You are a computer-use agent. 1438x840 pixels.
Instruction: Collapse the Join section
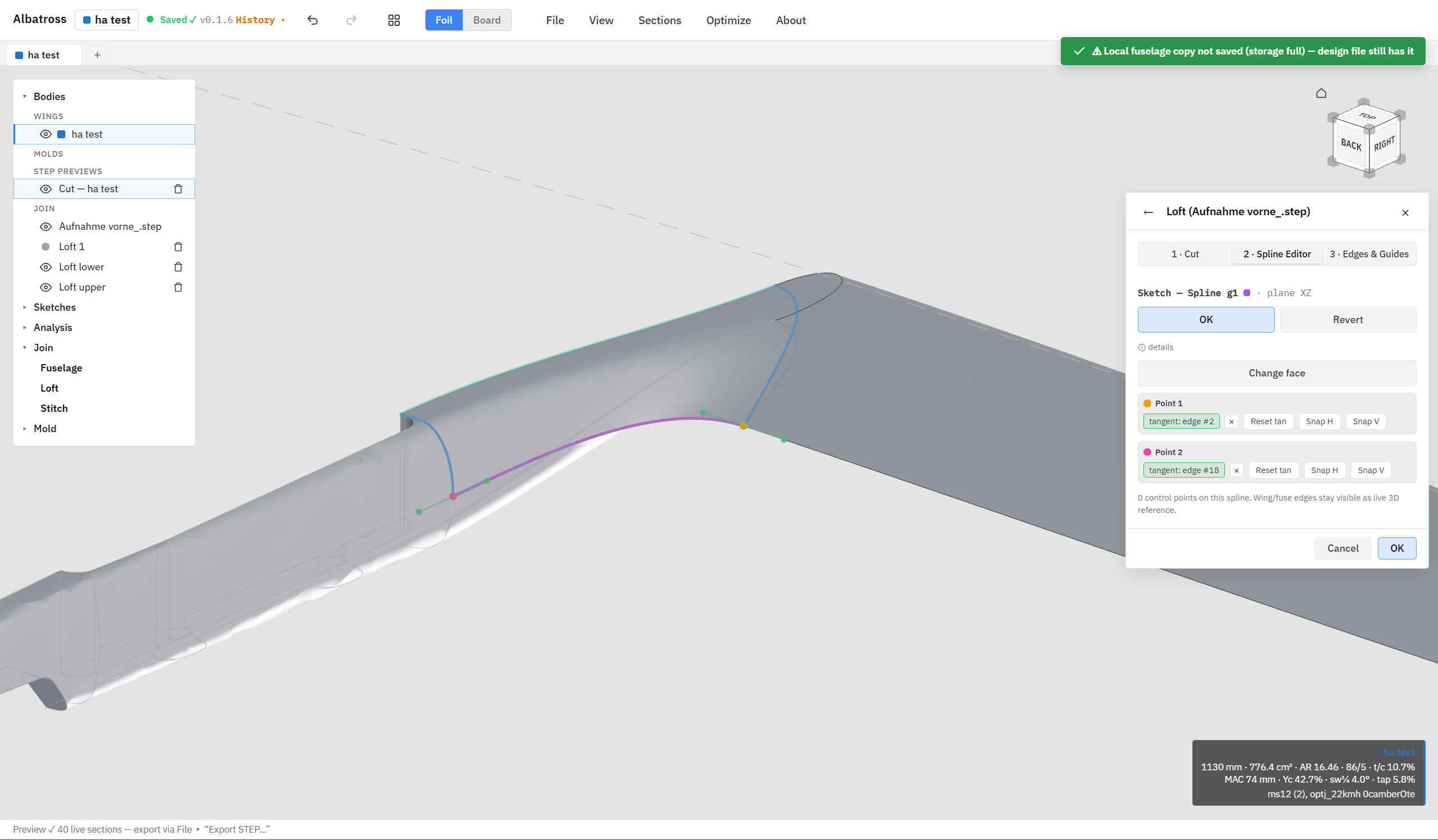[25, 348]
